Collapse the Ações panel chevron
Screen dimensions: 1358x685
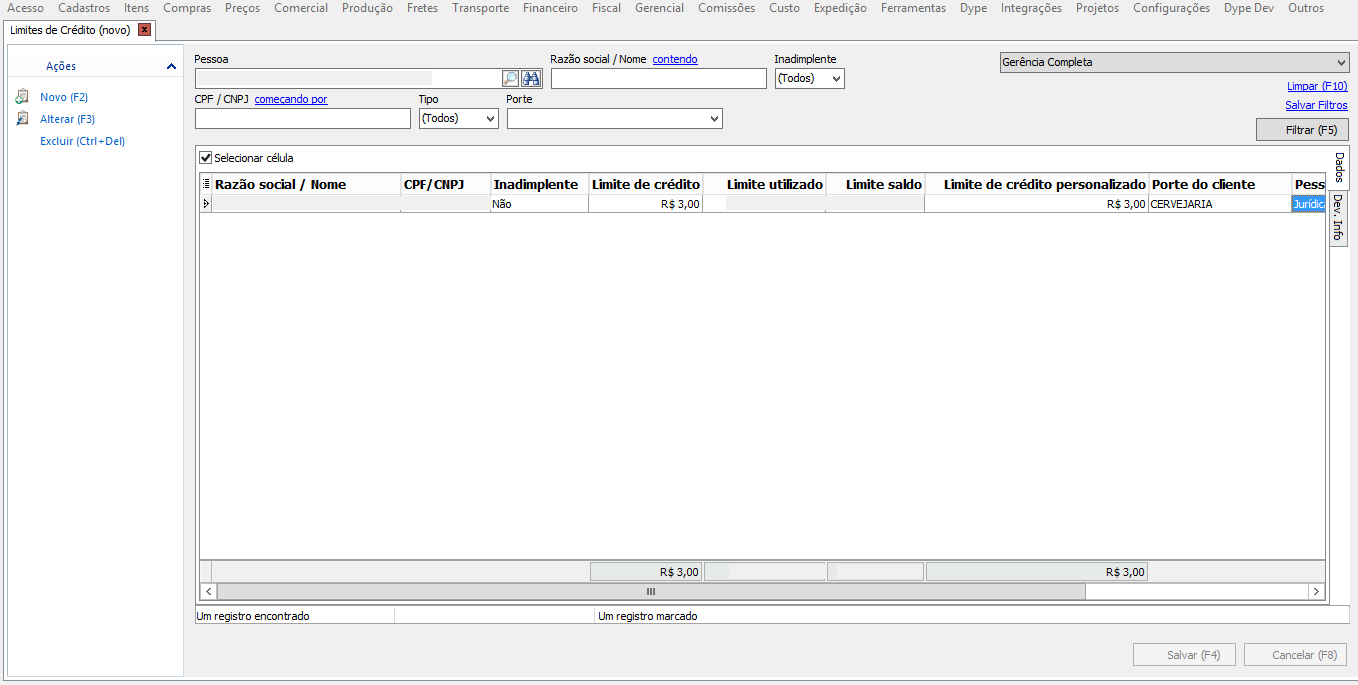point(172,66)
